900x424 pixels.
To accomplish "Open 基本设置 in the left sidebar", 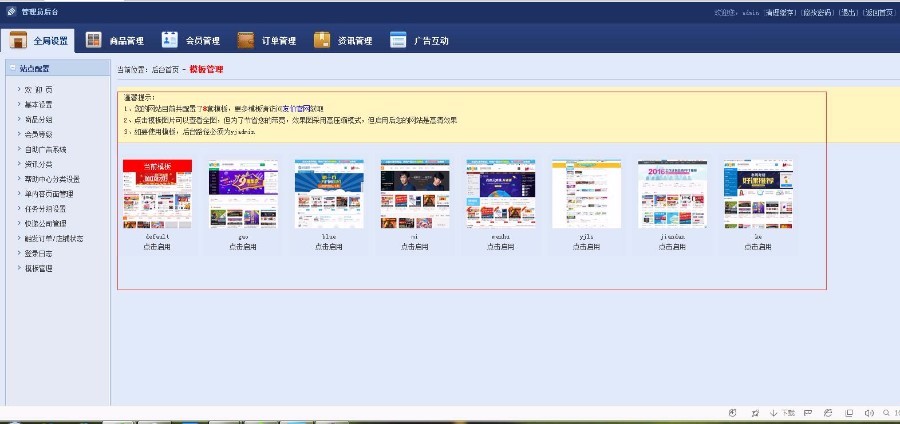I will [38, 104].
